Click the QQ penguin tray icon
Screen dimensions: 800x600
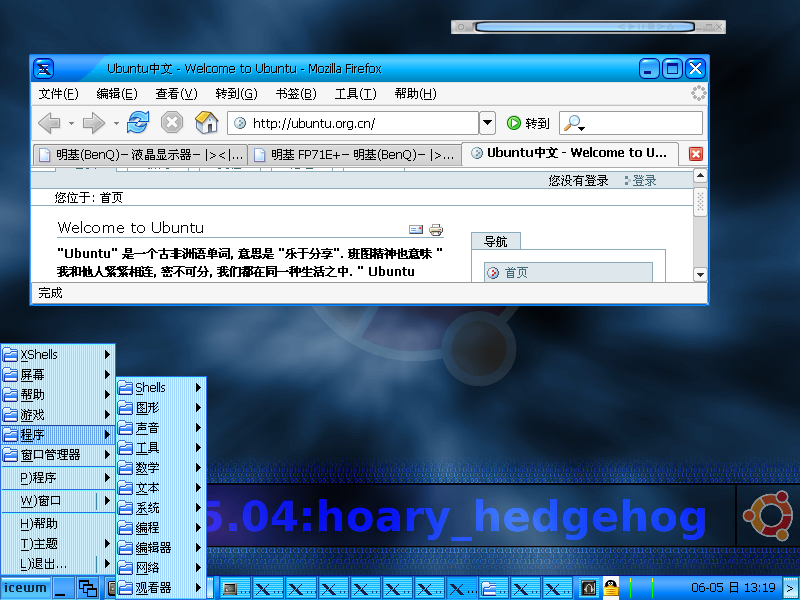pos(611,588)
